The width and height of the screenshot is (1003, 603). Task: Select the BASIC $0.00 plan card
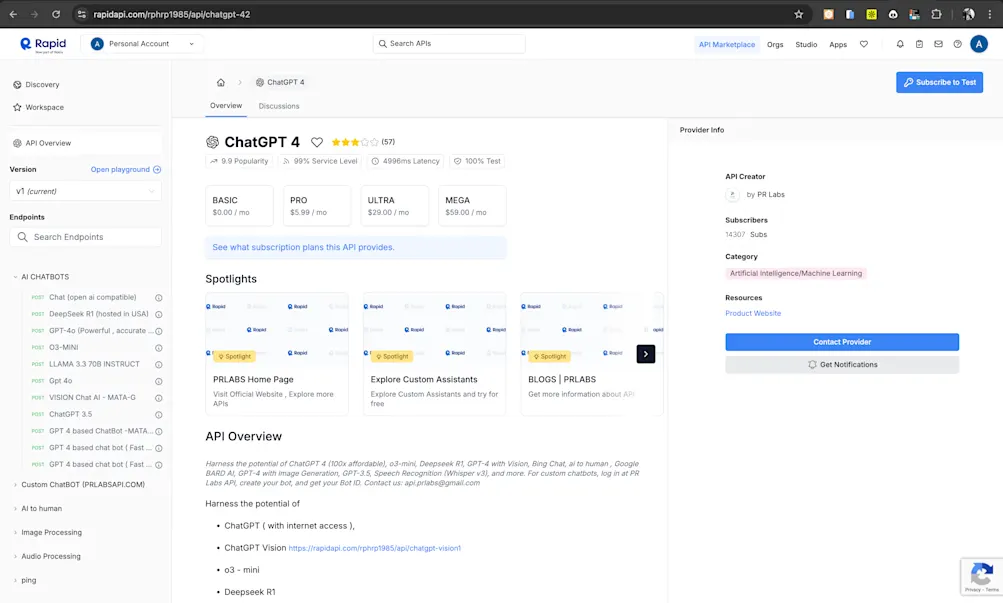pyautogui.click(x=239, y=206)
